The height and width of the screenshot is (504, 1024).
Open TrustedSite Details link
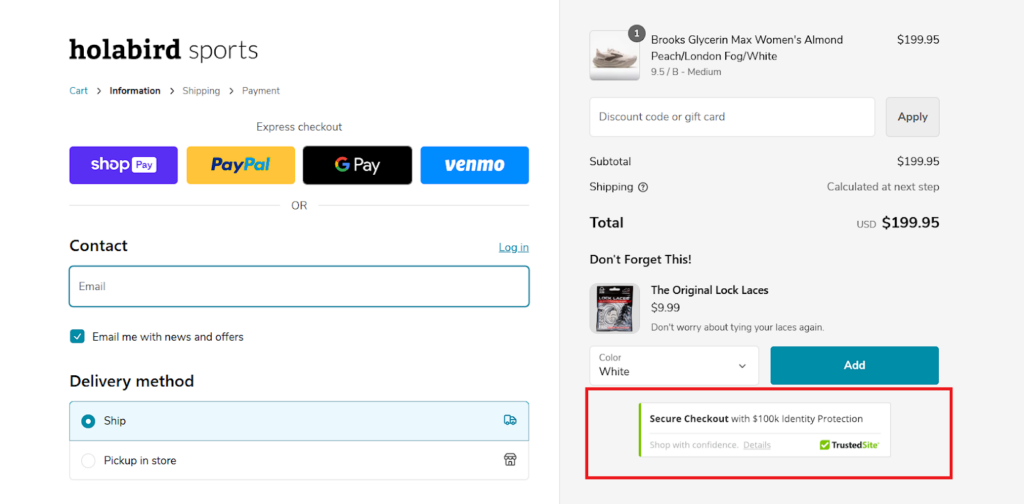pyautogui.click(x=757, y=445)
